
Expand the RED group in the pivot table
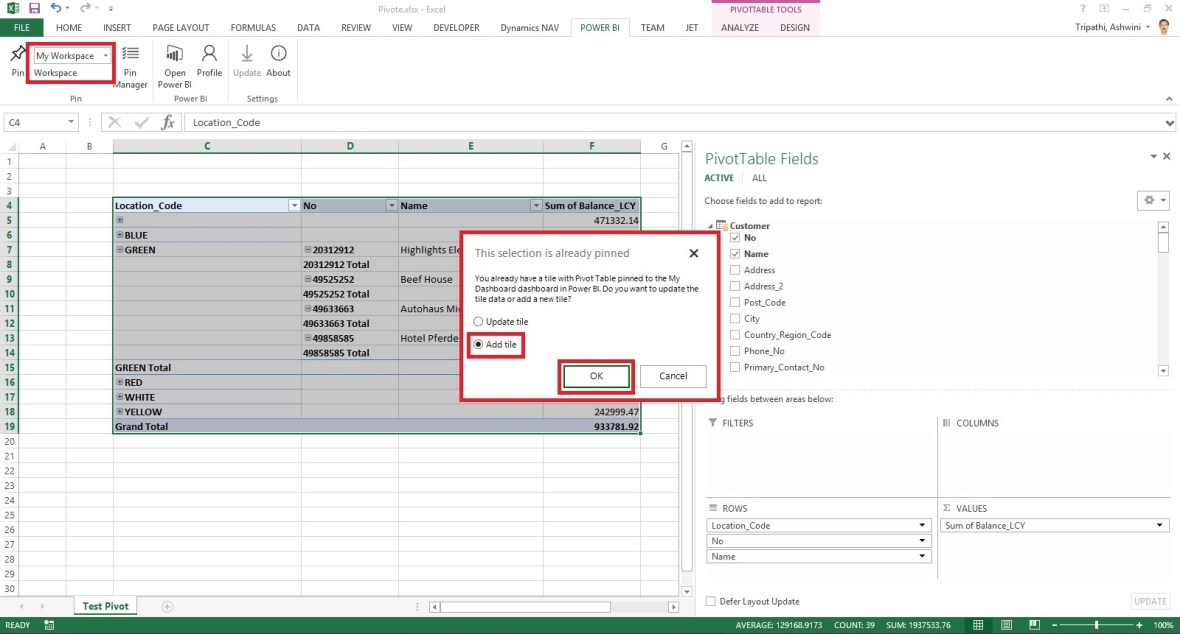click(x=118, y=382)
